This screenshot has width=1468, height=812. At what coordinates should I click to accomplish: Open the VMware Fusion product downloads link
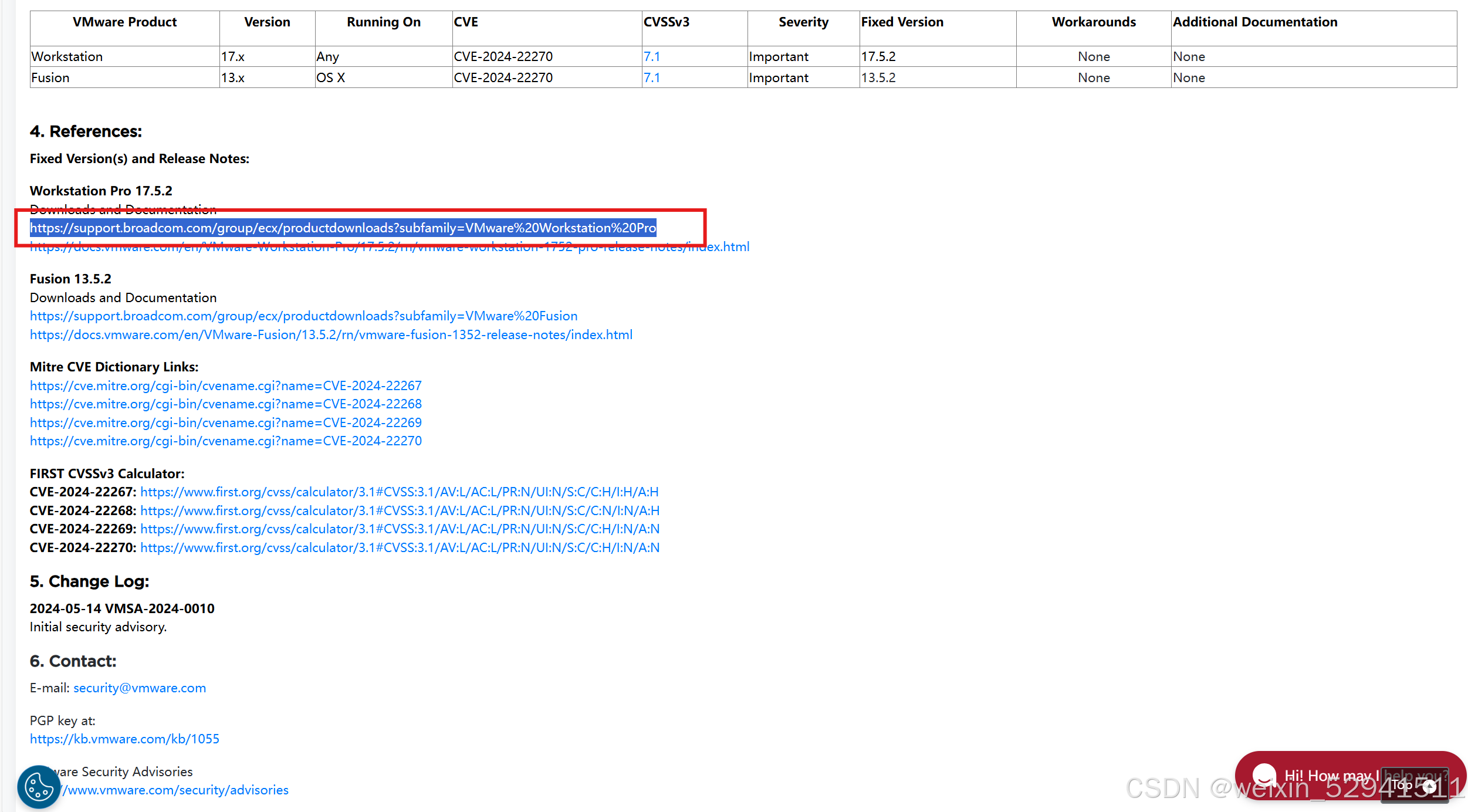click(303, 316)
